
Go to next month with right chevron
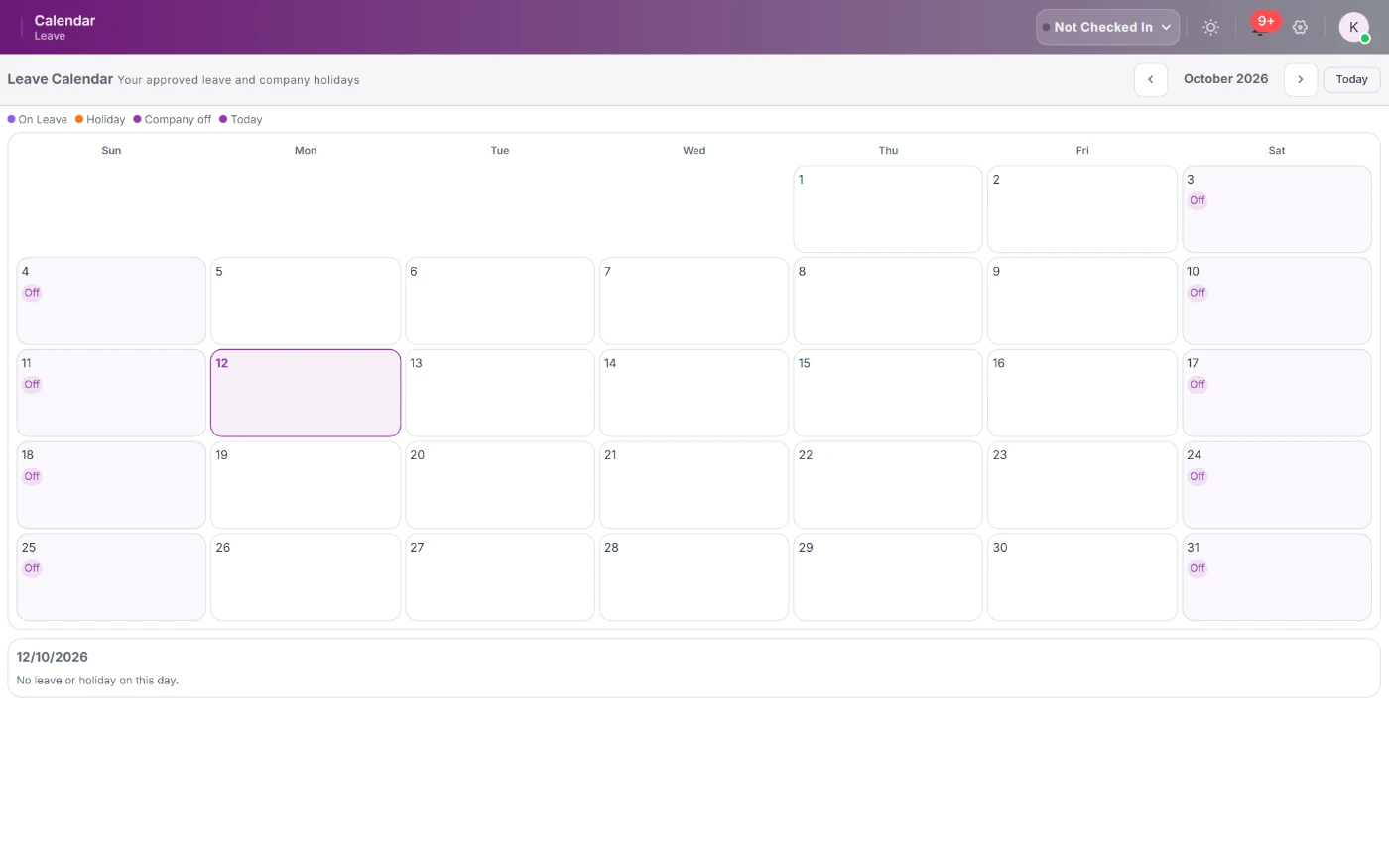click(1301, 79)
